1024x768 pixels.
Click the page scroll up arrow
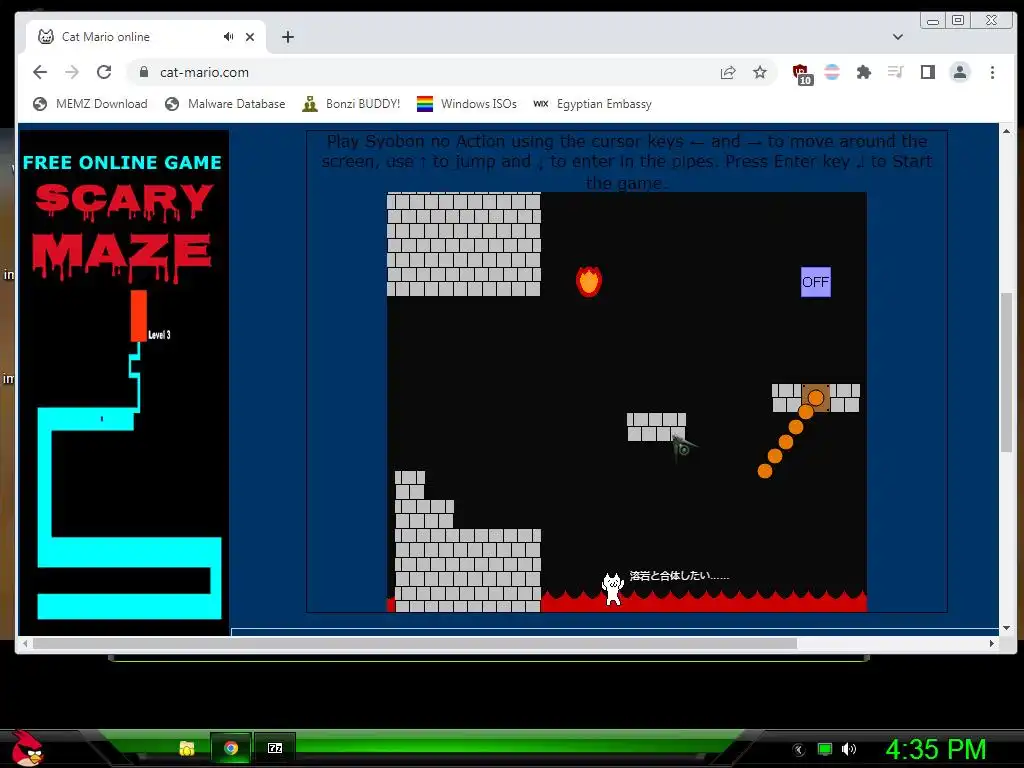[x=1006, y=131]
